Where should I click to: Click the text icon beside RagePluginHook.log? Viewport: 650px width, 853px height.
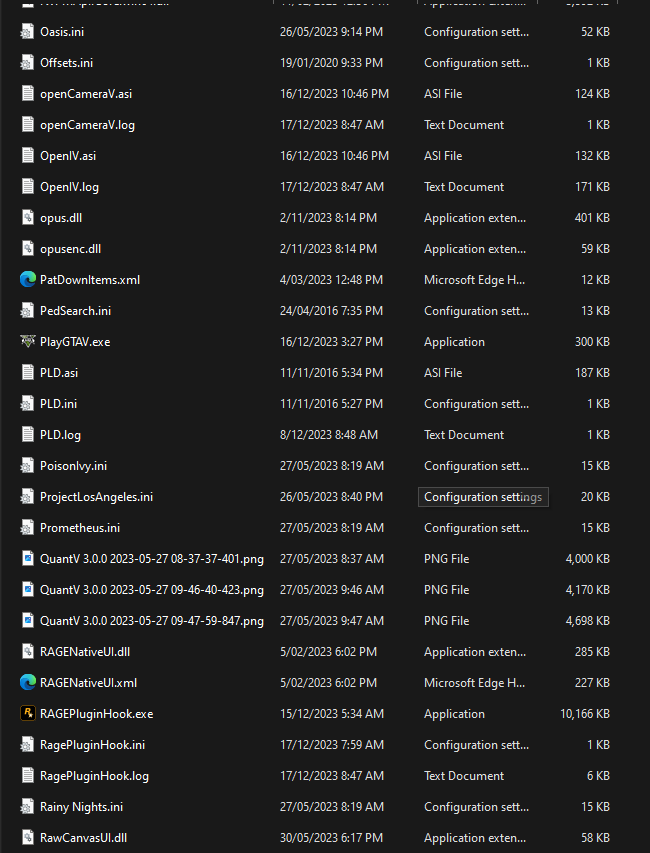tap(27, 776)
